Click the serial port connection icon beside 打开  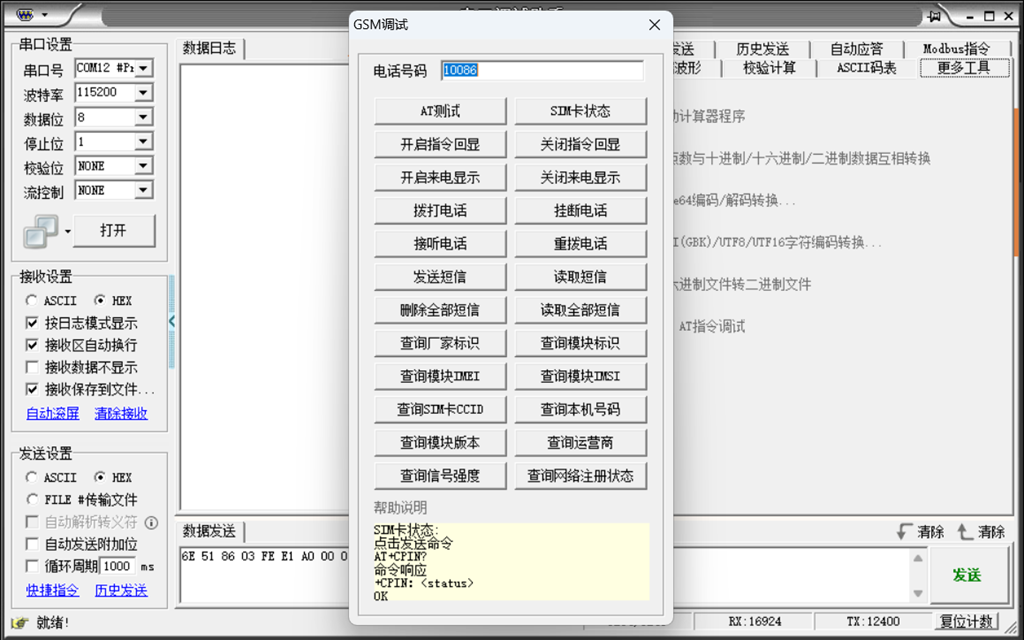[41, 231]
